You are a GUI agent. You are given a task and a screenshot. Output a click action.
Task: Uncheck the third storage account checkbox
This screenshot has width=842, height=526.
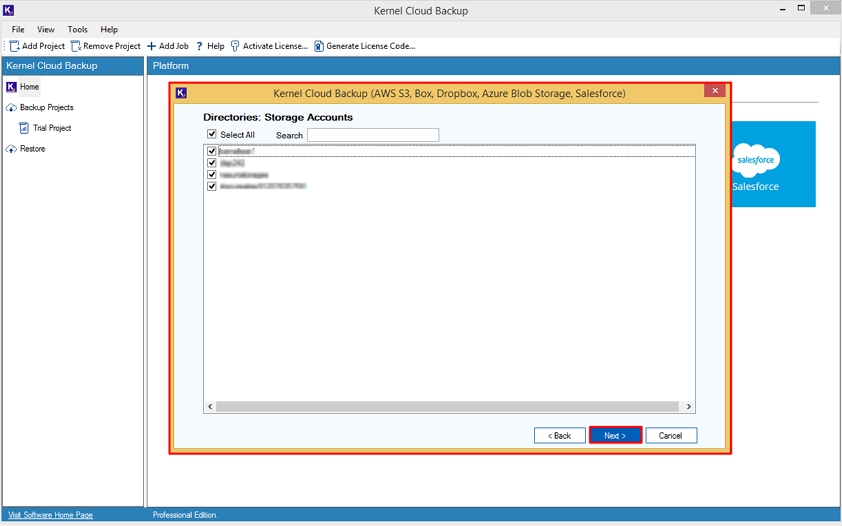(212, 174)
